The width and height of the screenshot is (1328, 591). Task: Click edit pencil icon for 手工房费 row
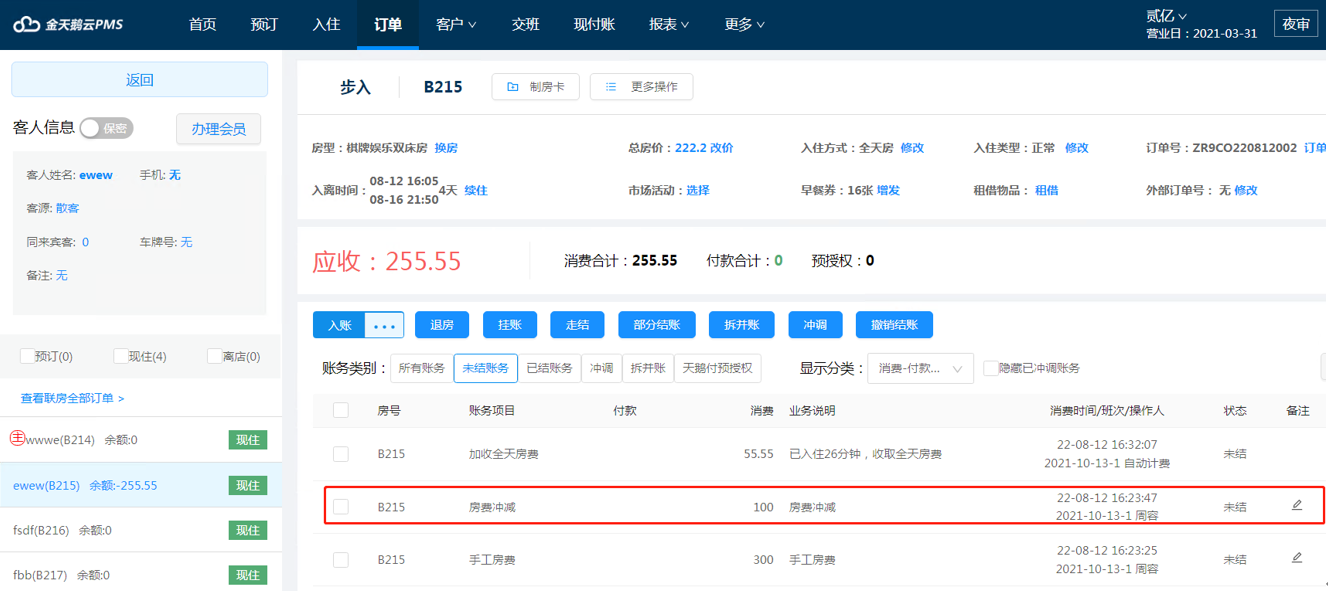1297,557
